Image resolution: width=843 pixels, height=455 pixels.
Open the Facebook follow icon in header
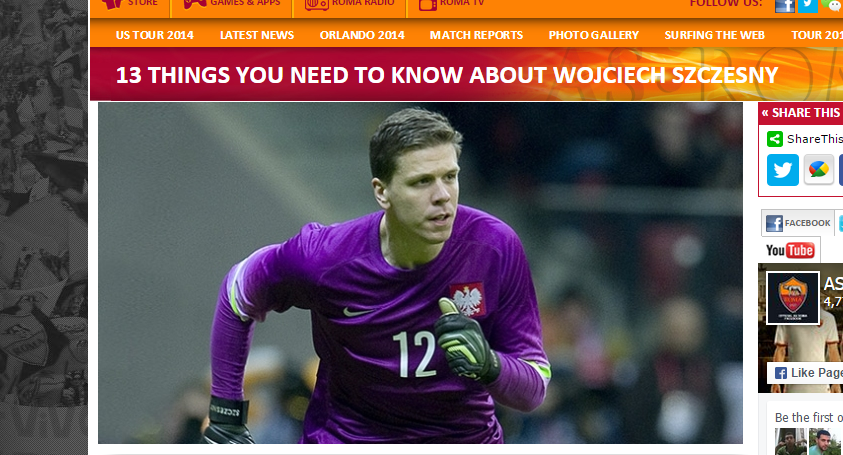pyautogui.click(x=784, y=5)
